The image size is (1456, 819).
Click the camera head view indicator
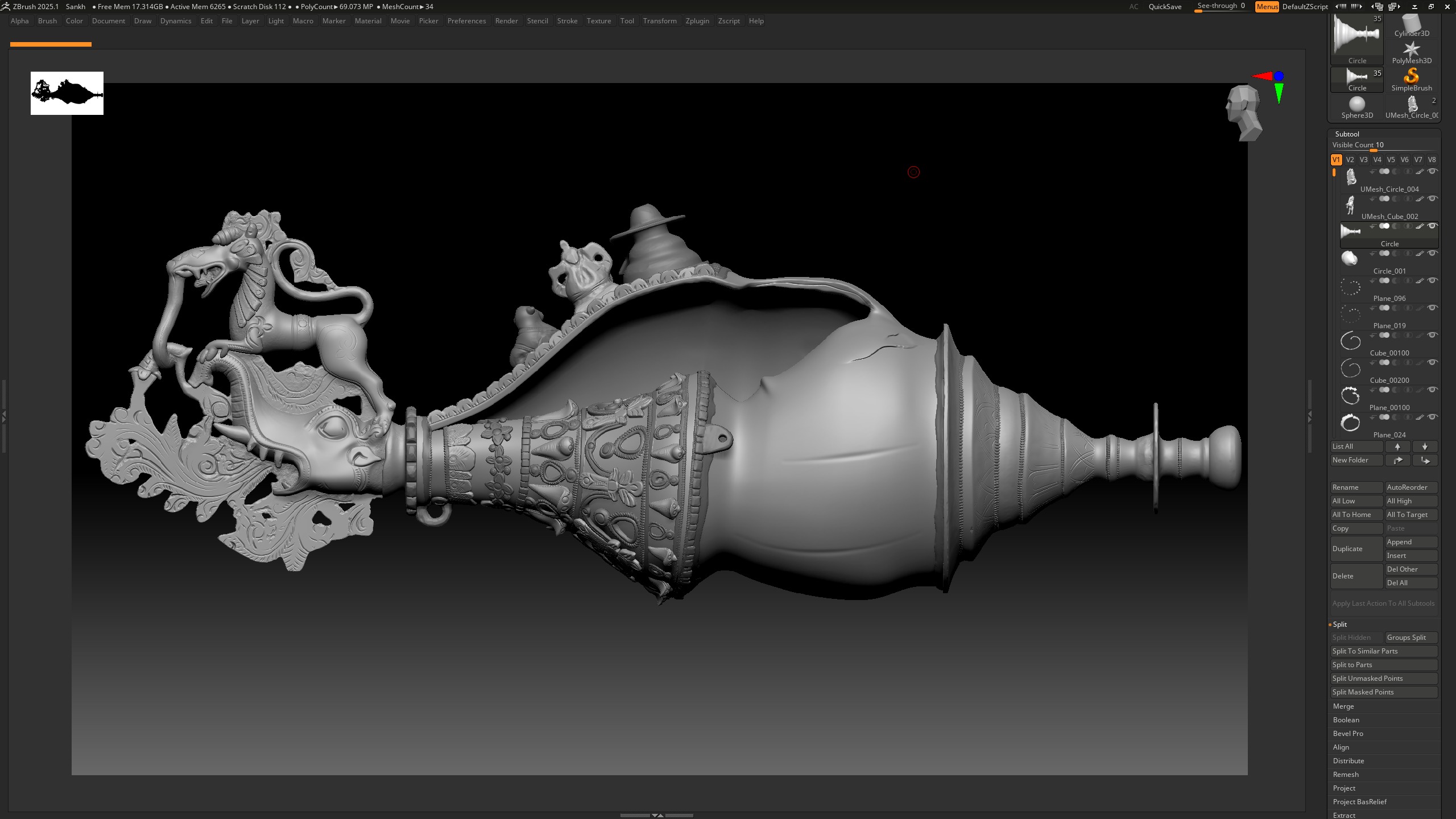[1244, 113]
